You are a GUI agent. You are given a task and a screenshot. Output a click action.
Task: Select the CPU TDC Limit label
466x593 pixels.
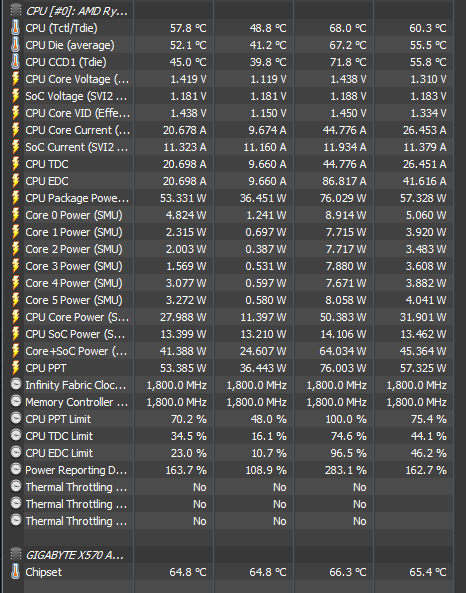tap(59, 436)
